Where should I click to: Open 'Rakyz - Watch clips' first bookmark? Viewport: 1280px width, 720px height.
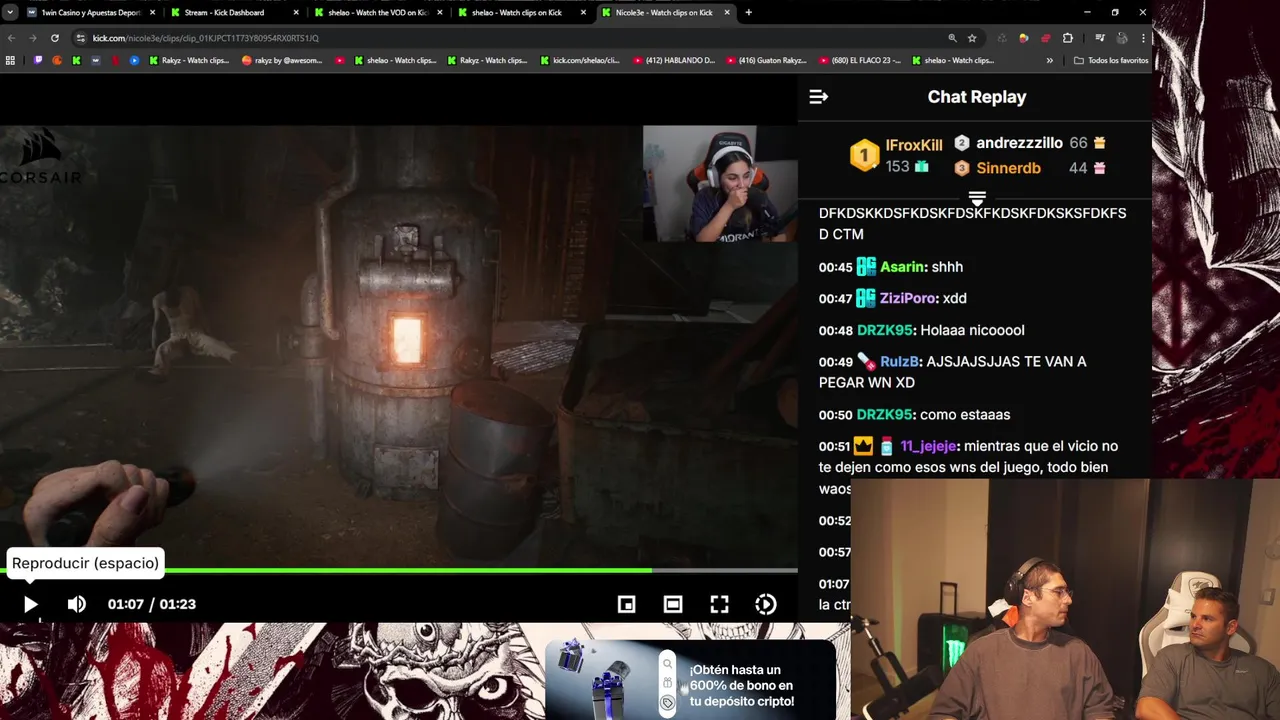coord(189,60)
